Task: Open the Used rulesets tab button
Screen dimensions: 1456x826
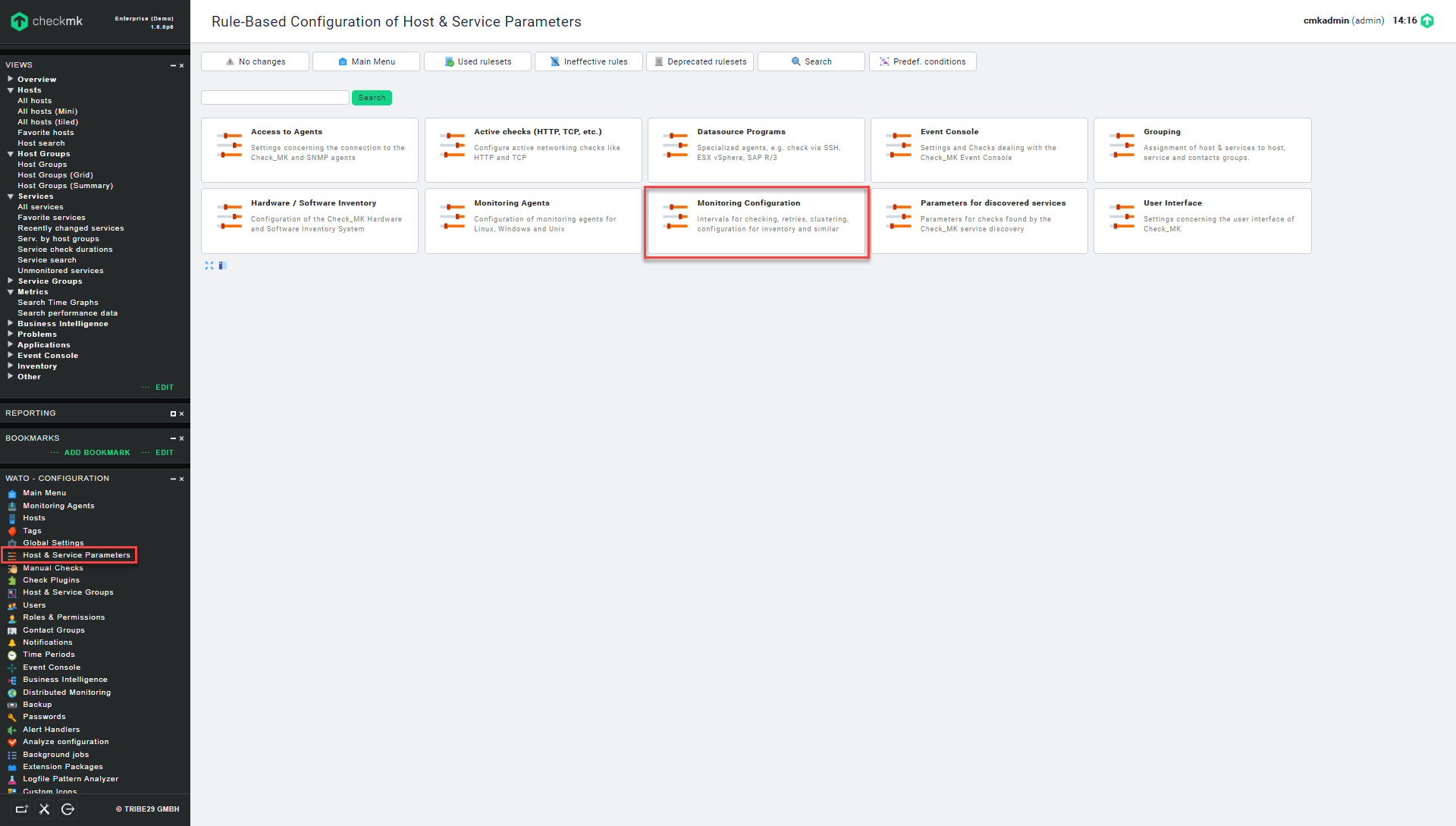Action: [x=477, y=61]
